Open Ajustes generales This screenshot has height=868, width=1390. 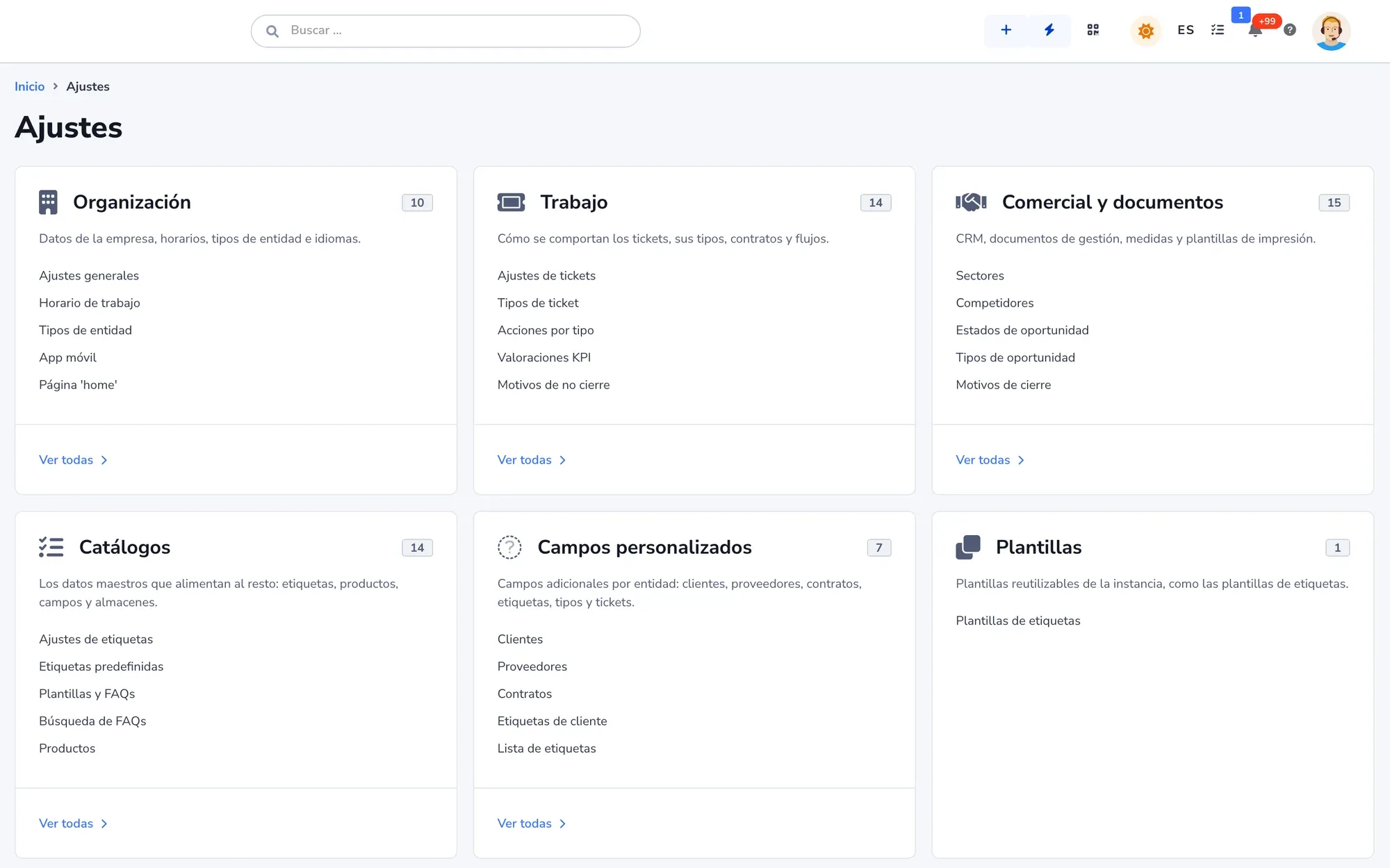89,276
